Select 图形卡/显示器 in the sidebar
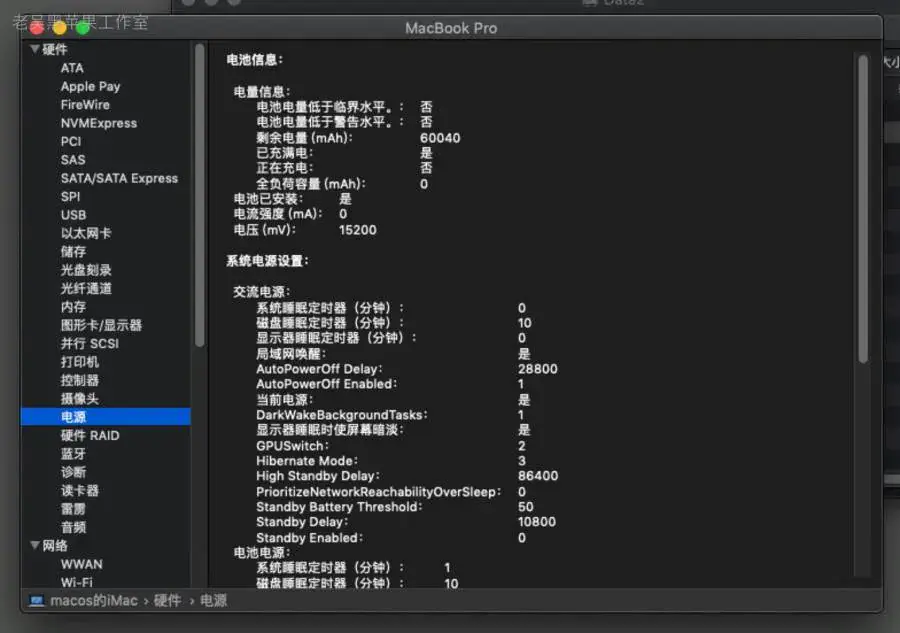The image size is (900, 633). click(x=102, y=325)
